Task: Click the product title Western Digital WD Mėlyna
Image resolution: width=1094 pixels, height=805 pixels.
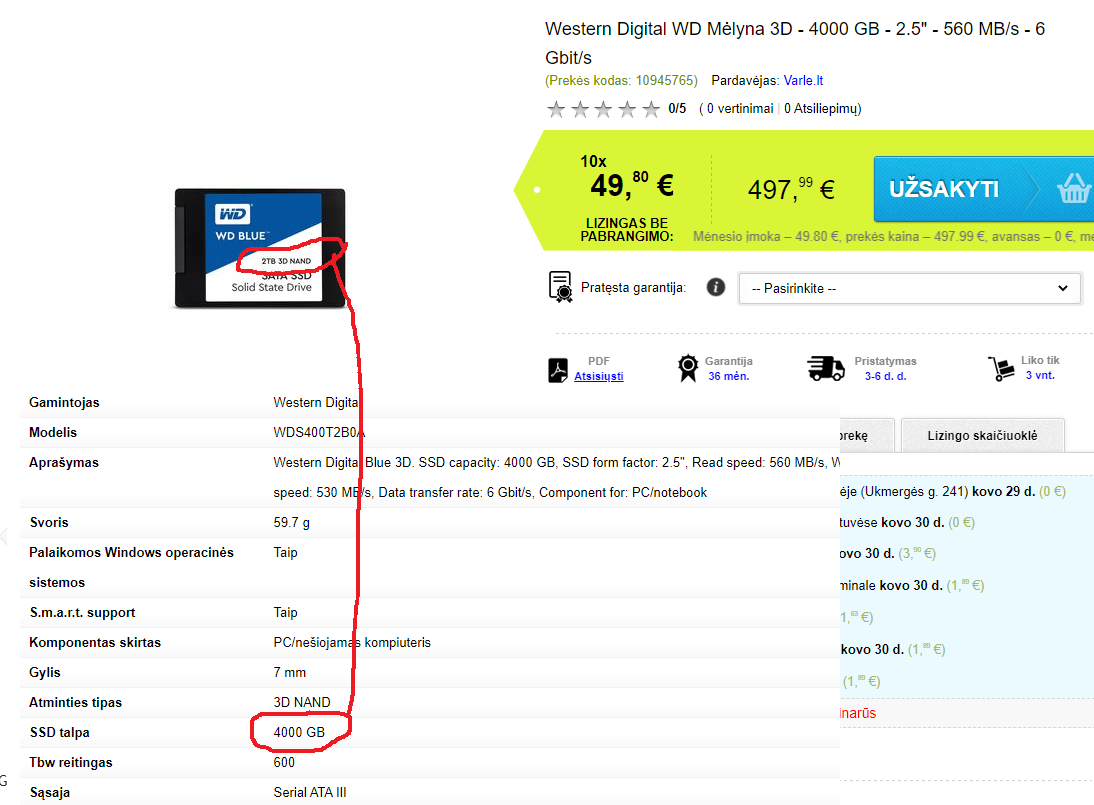Action: (795, 43)
